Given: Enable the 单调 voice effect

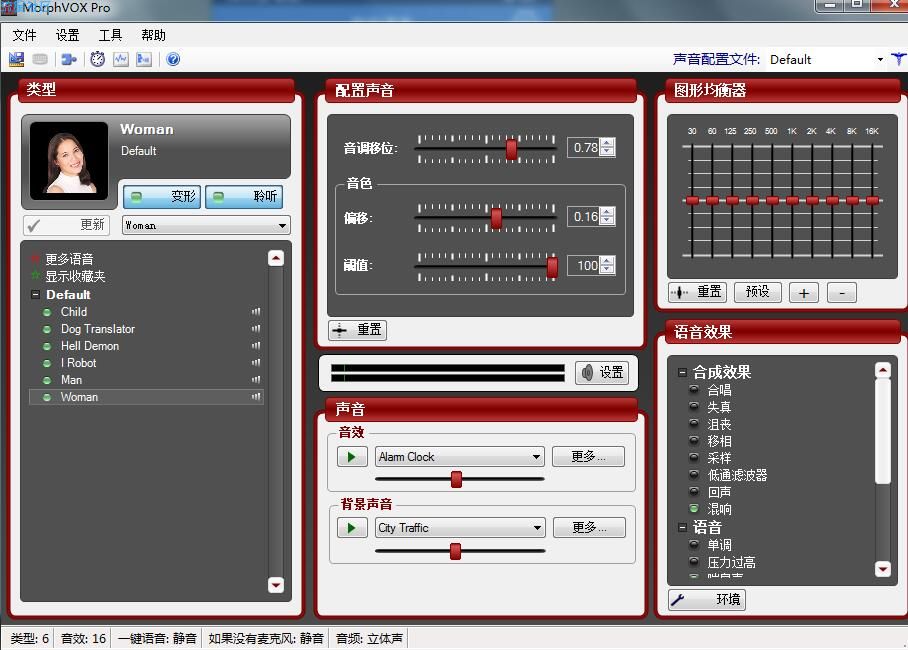Looking at the screenshot, I should (x=694, y=545).
